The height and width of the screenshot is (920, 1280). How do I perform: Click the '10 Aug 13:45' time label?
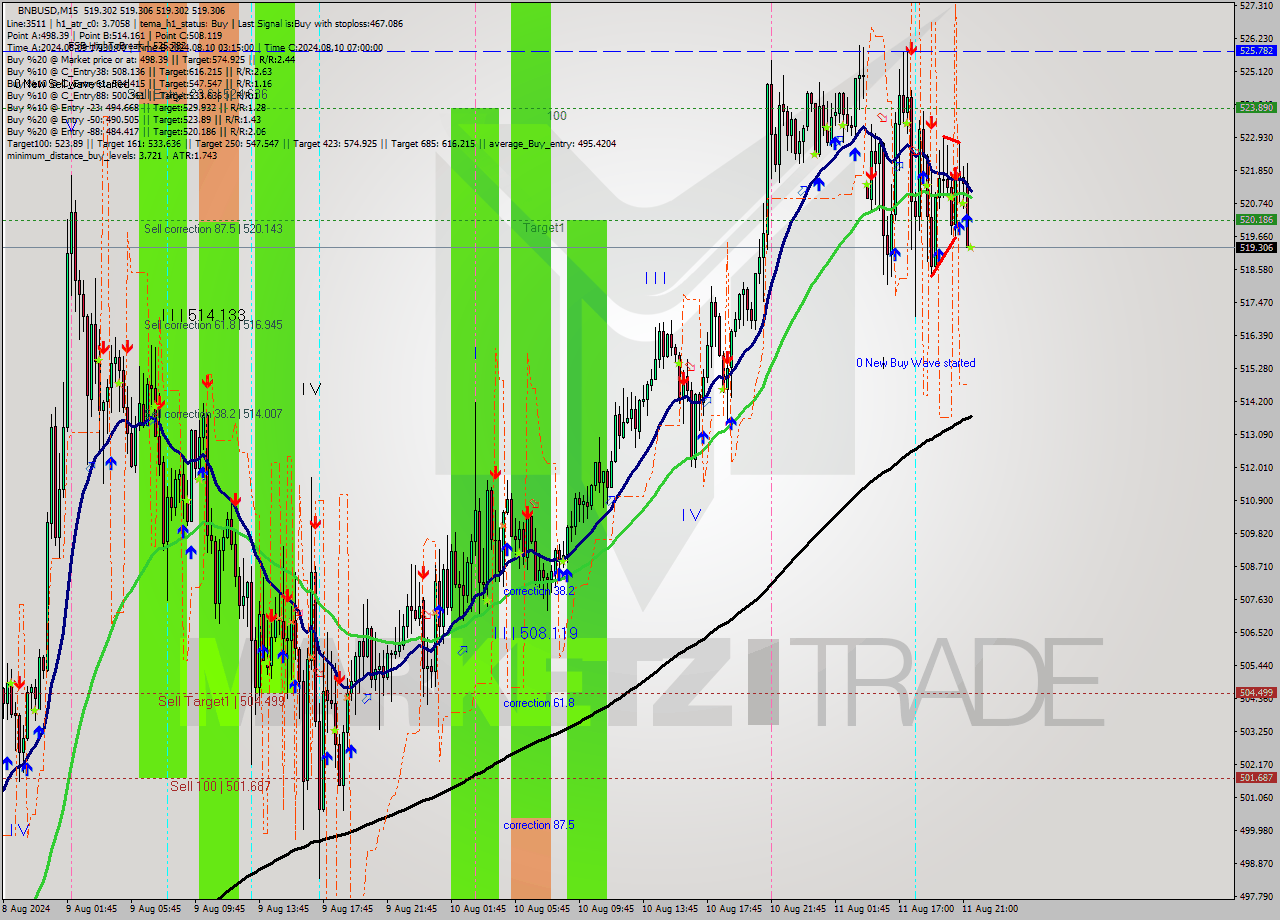[x=669, y=909]
